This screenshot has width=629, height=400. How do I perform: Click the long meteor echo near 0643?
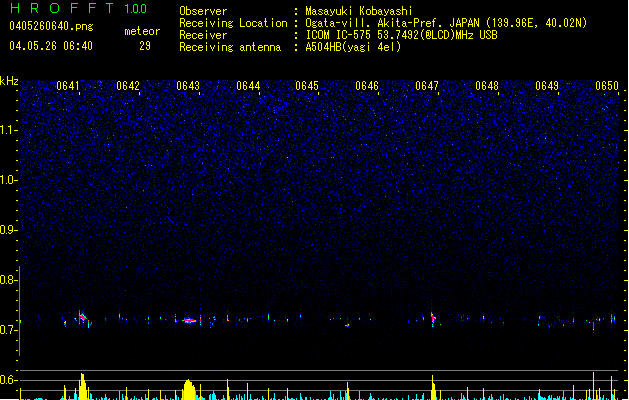pyautogui.click(x=189, y=320)
